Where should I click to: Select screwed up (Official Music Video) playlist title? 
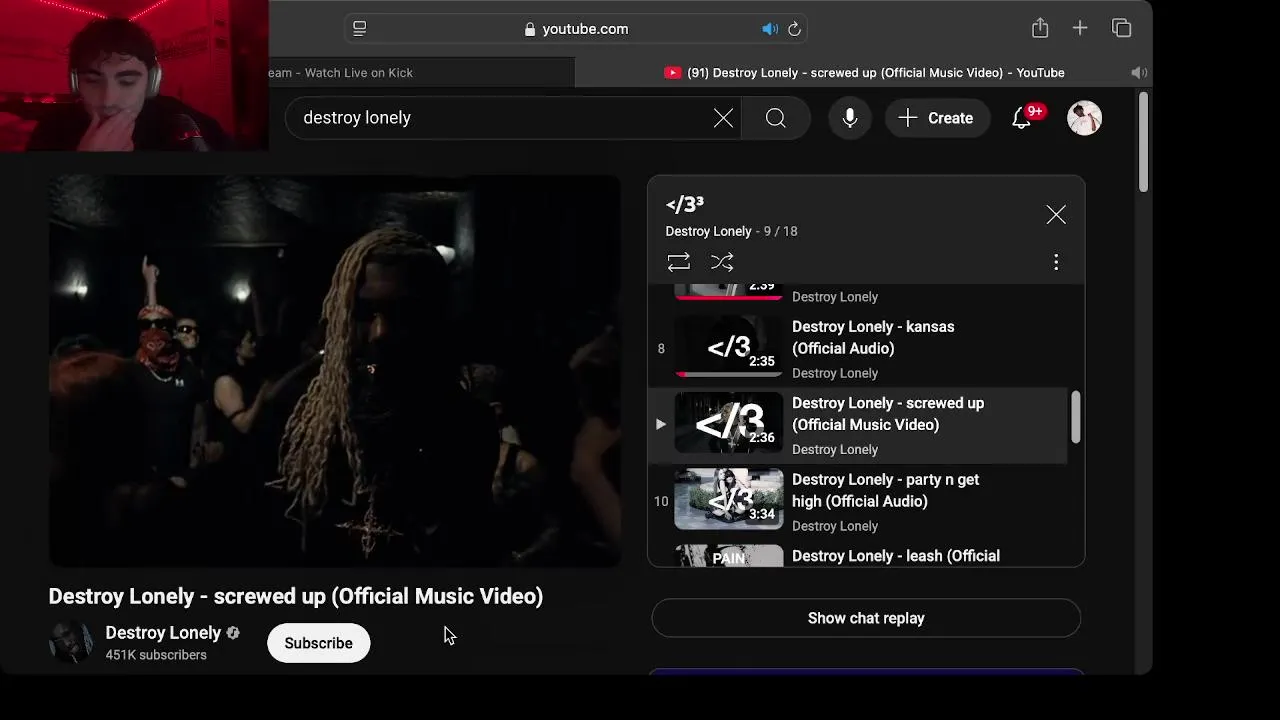click(x=888, y=414)
